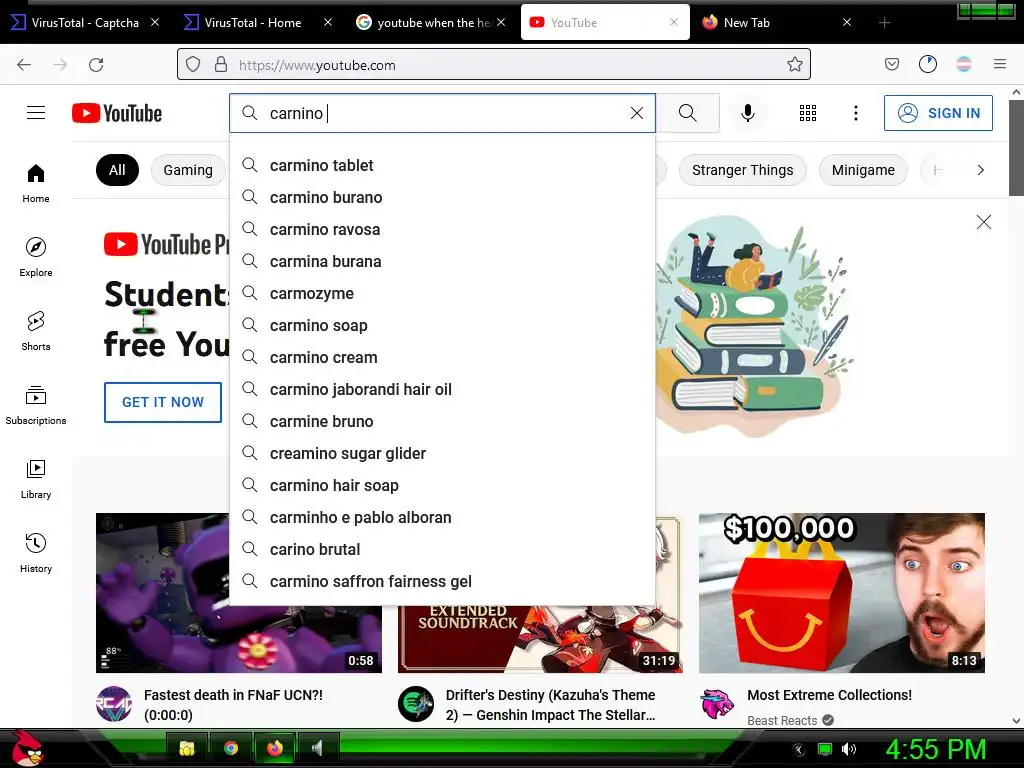1024x768 pixels.
Task: Open Firefox application menu
Action: pos(1000,64)
